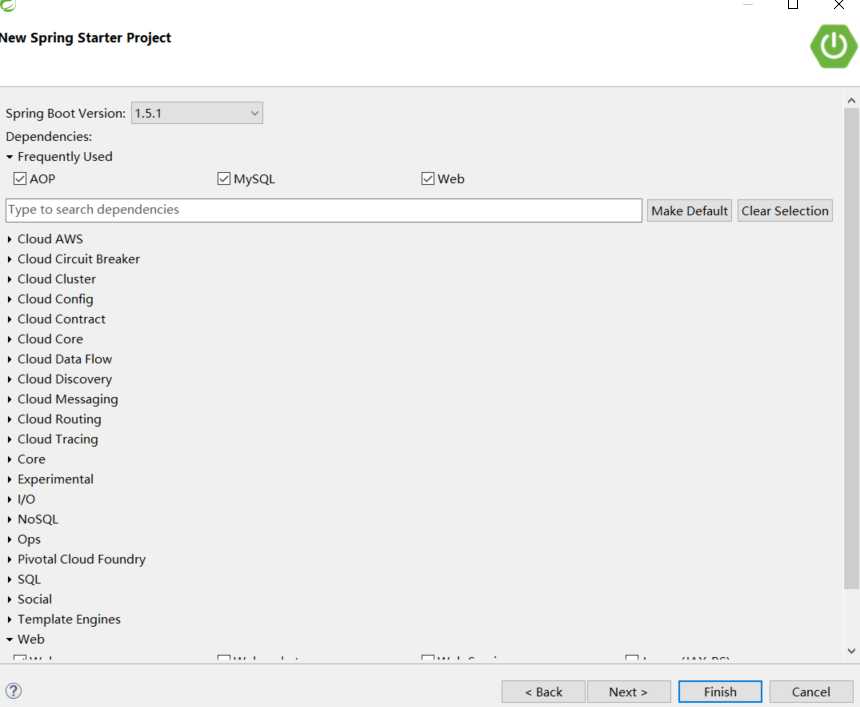
Task: Expand the Cloud Cluster category
Action: [9, 279]
